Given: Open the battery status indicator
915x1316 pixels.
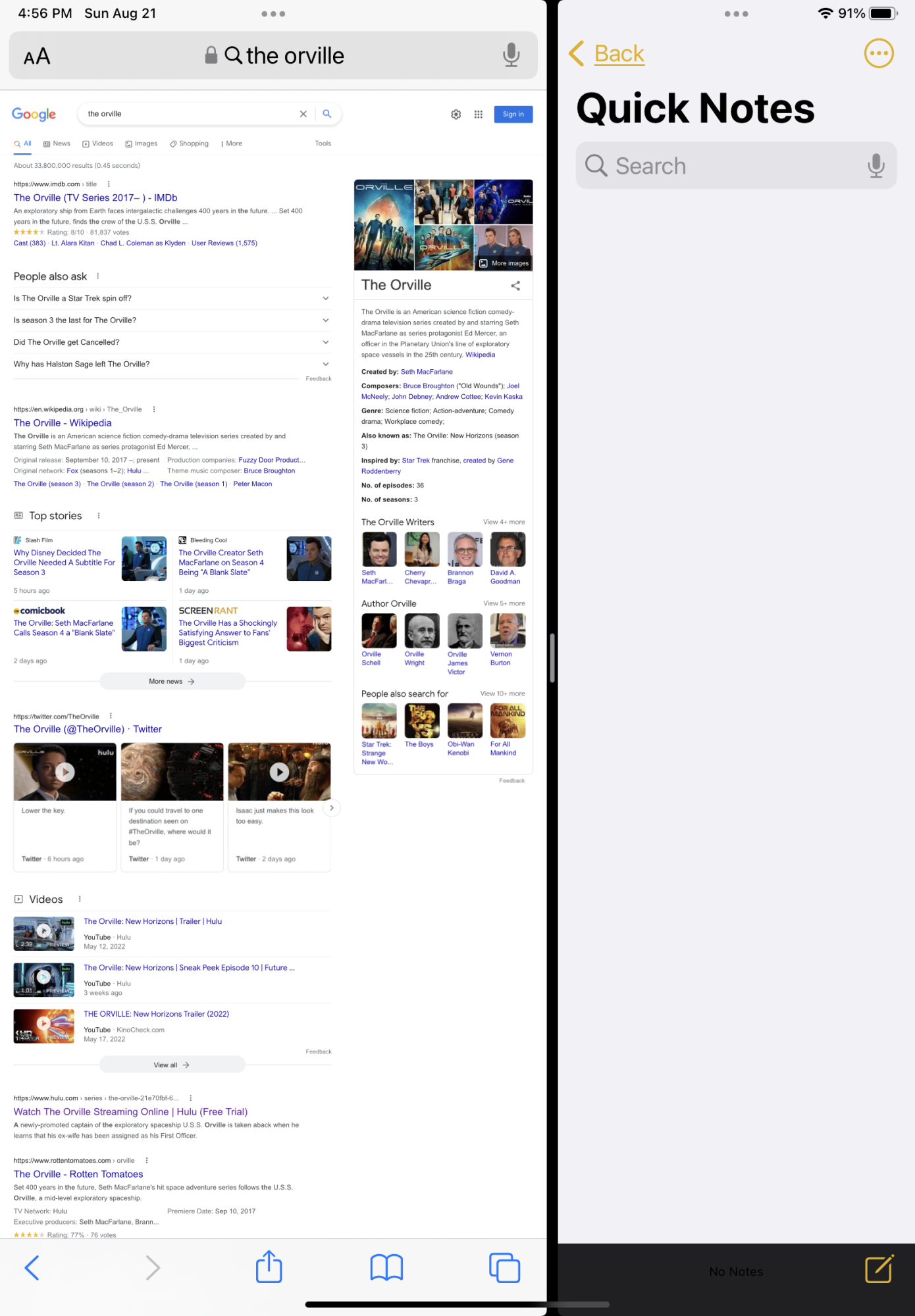Looking at the screenshot, I should click(883, 13).
